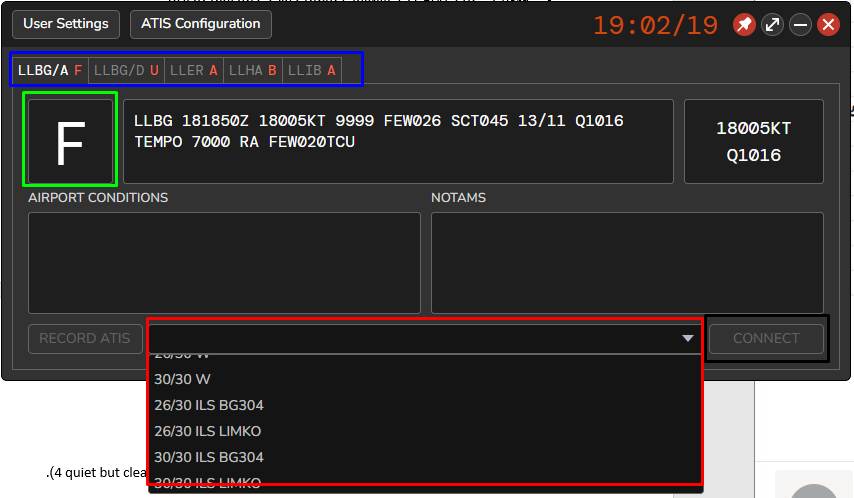Switch to the LLBG/A station tab
This screenshot has width=854, height=498.
click(50, 71)
